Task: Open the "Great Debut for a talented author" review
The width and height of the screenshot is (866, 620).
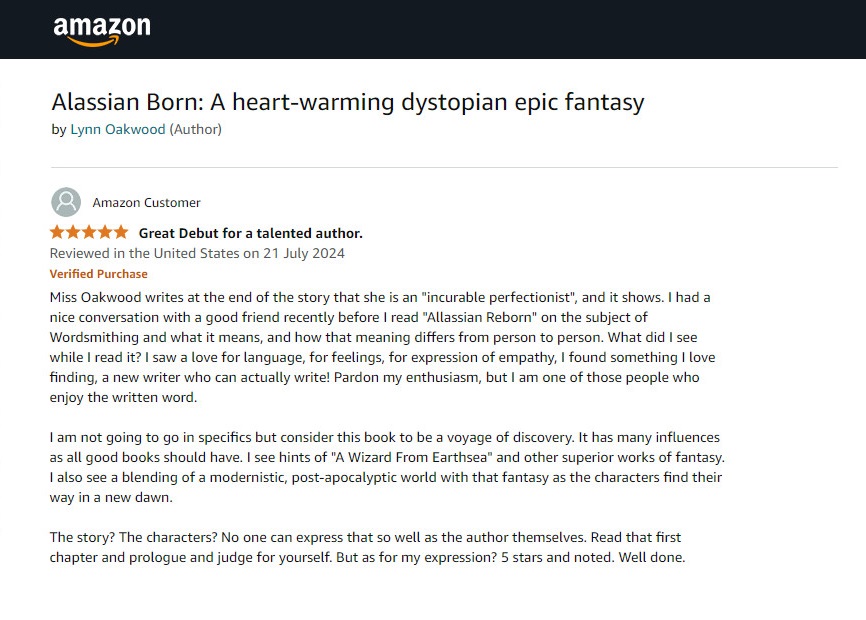Action: coord(250,233)
